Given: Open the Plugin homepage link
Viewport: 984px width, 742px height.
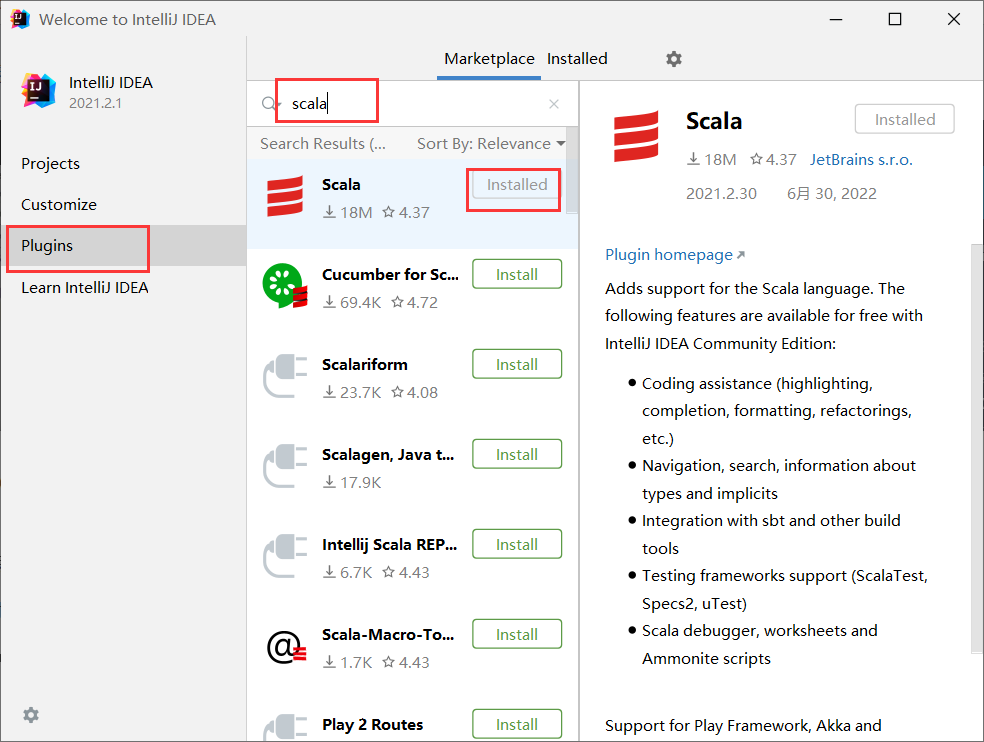Looking at the screenshot, I should click(675, 255).
